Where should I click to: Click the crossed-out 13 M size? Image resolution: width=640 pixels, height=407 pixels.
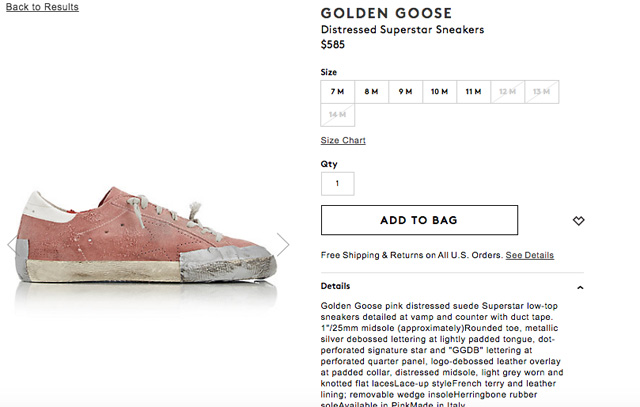coord(541,92)
